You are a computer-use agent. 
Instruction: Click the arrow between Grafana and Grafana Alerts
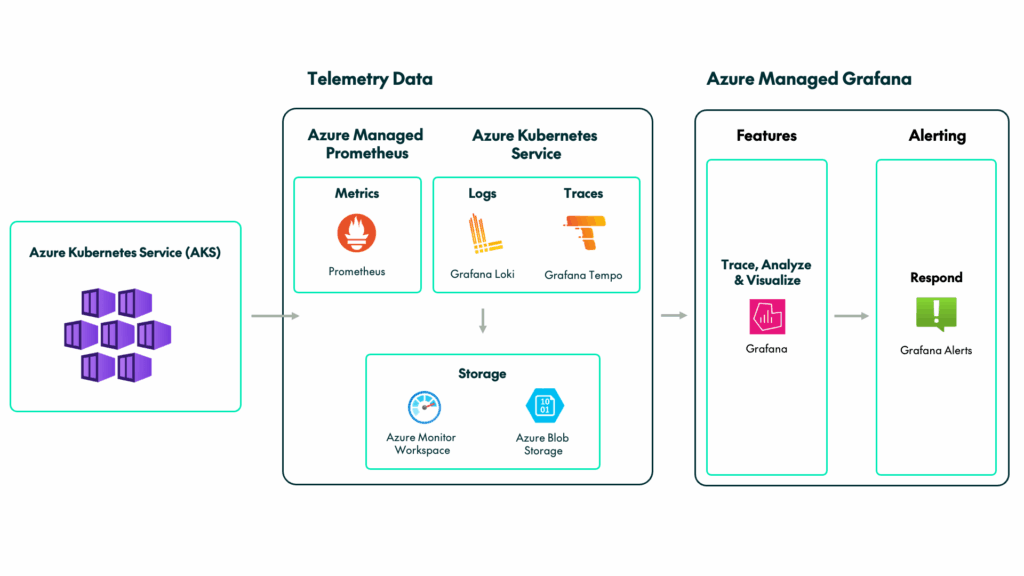pyautogui.click(x=852, y=316)
